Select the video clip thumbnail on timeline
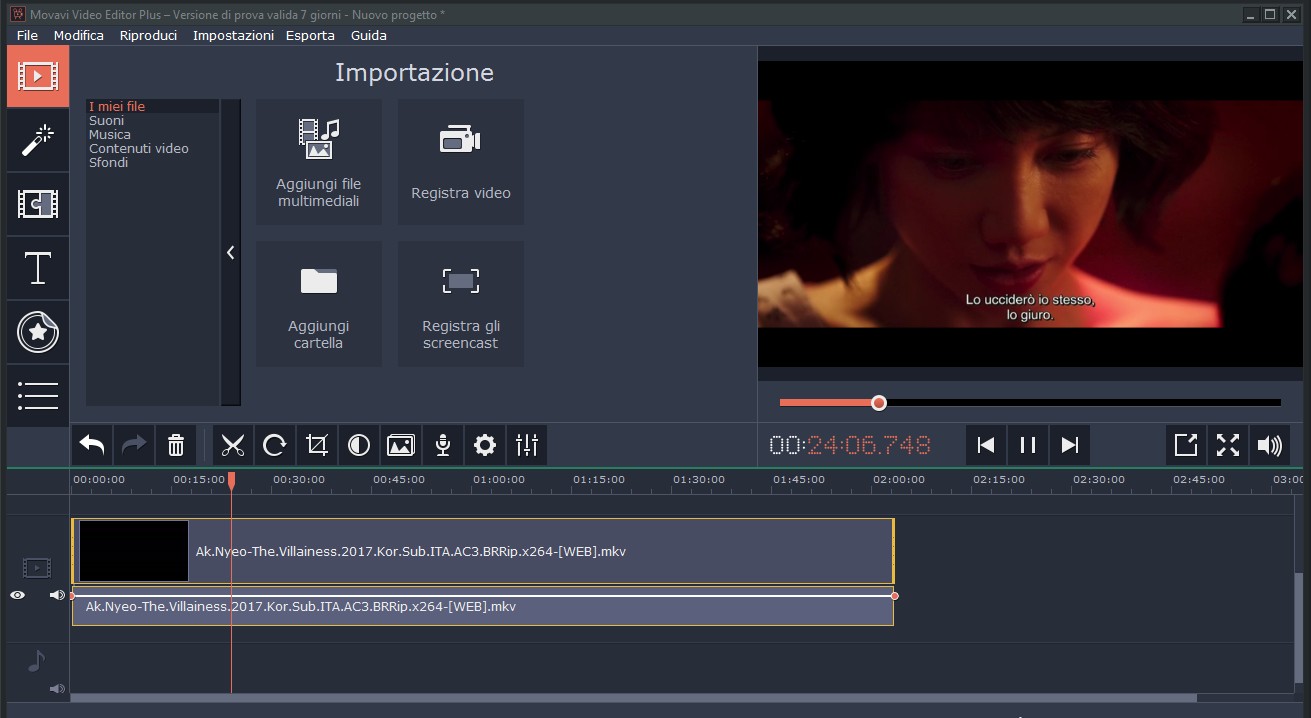The image size is (1311, 718). point(134,551)
